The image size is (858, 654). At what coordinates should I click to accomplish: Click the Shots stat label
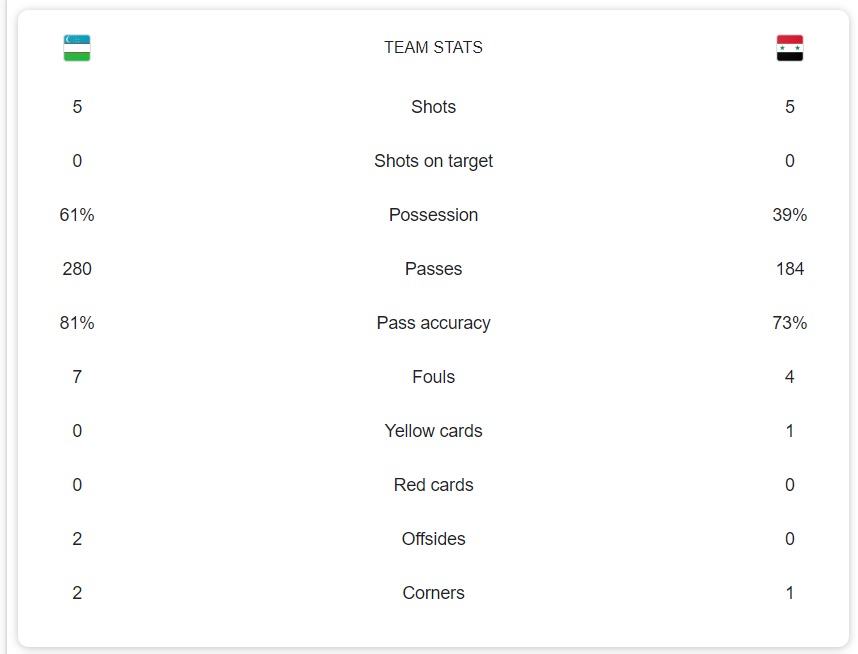pos(433,107)
